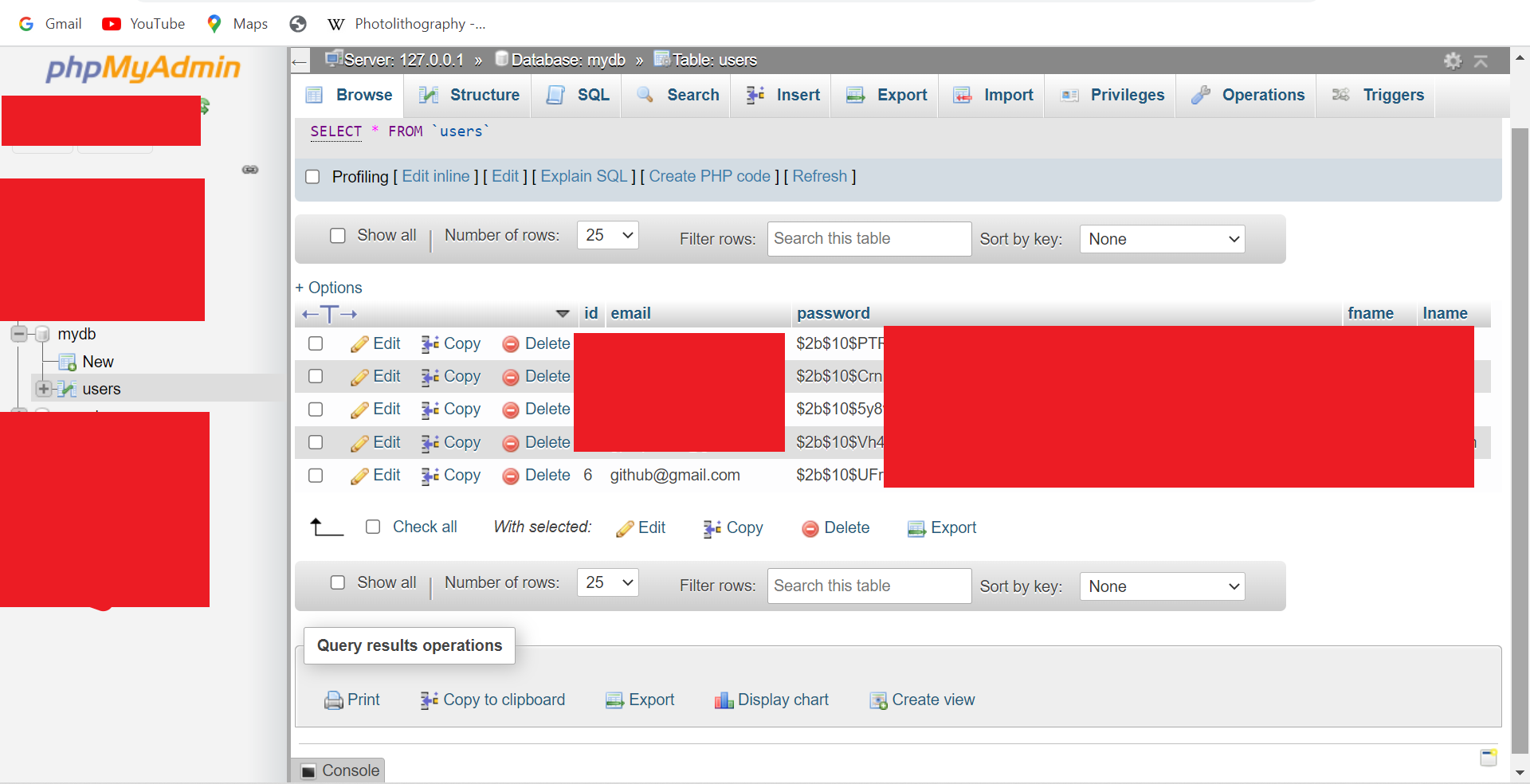Open the Insert tab
The height and width of the screenshot is (784, 1530).
point(783,95)
